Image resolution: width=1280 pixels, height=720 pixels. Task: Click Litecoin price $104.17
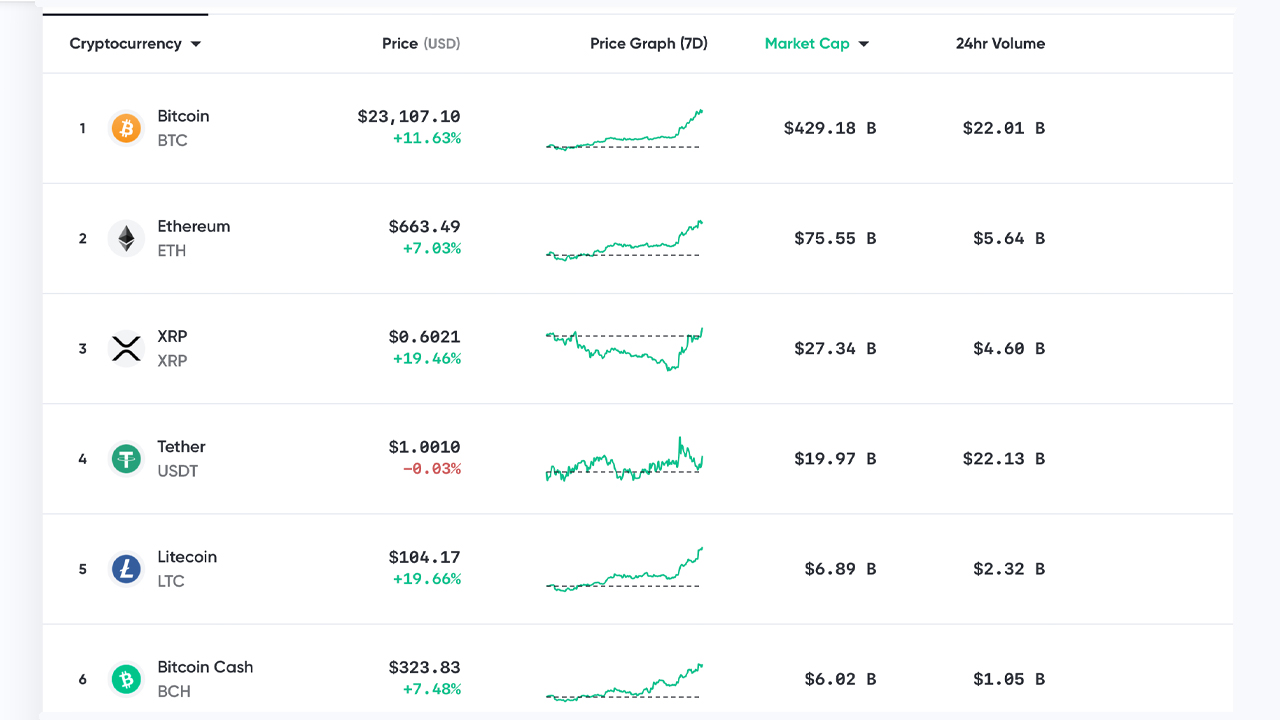point(425,557)
